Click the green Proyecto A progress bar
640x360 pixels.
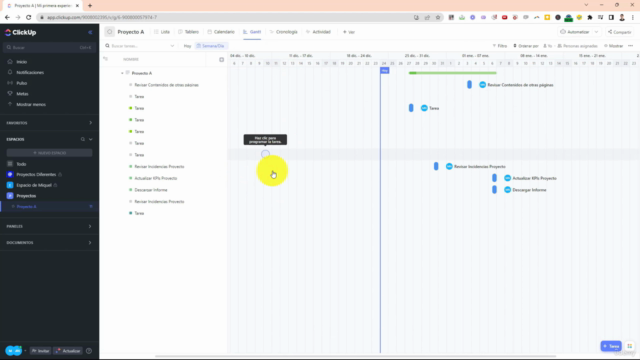[x=453, y=73]
